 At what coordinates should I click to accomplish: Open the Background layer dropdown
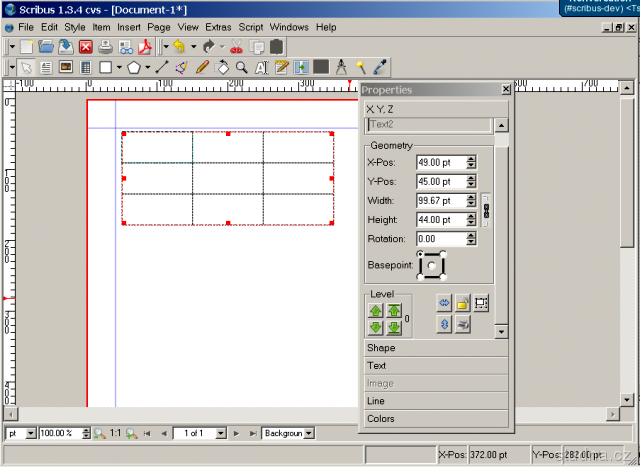(x=308, y=433)
